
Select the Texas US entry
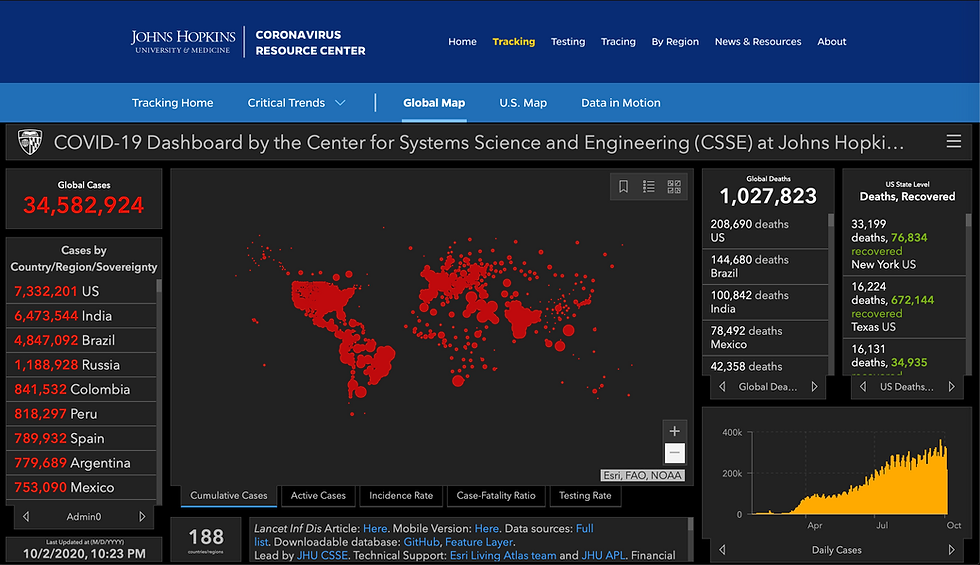coord(904,306)
